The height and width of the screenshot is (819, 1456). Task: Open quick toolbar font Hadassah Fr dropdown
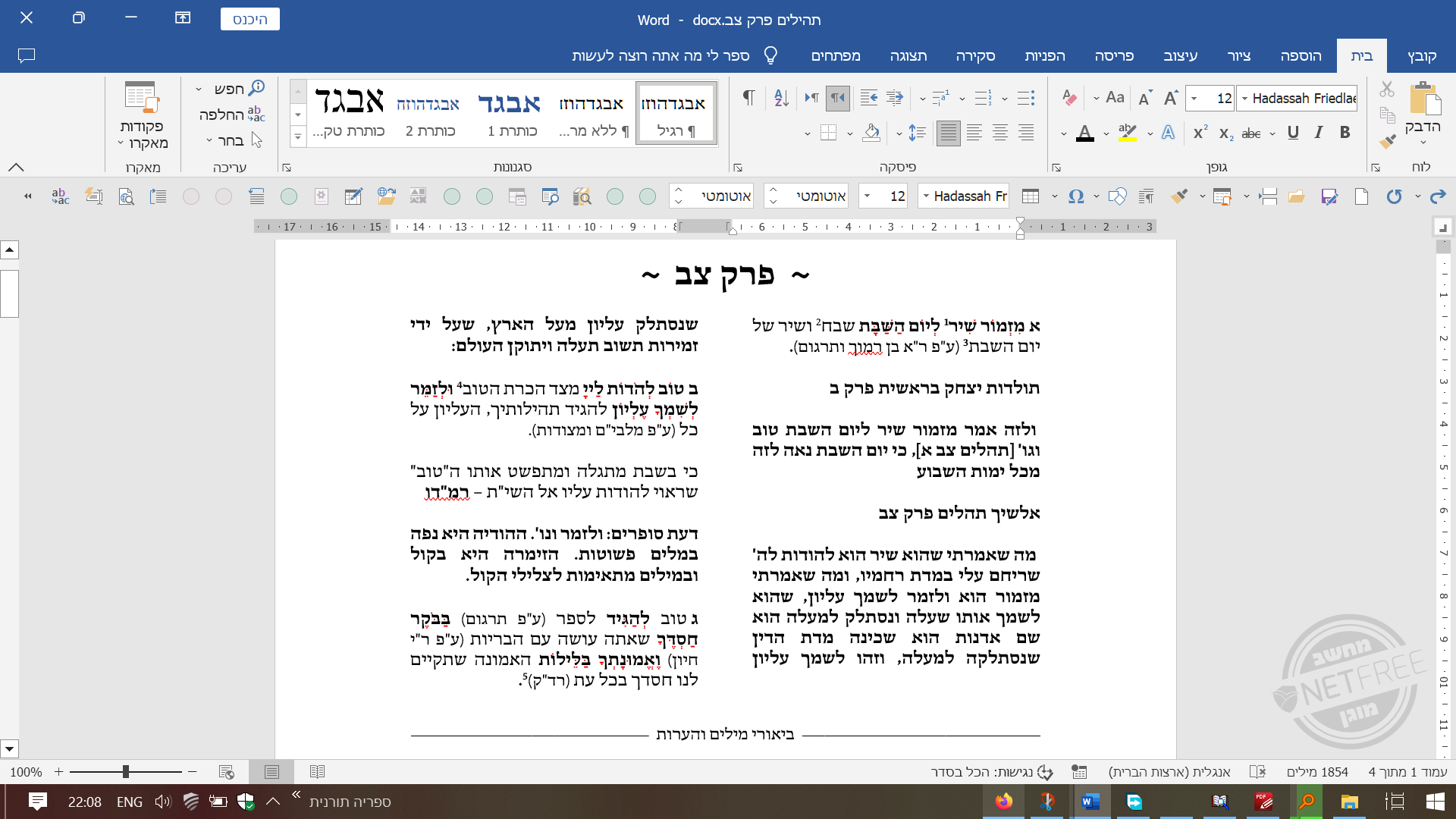point(925,196)
